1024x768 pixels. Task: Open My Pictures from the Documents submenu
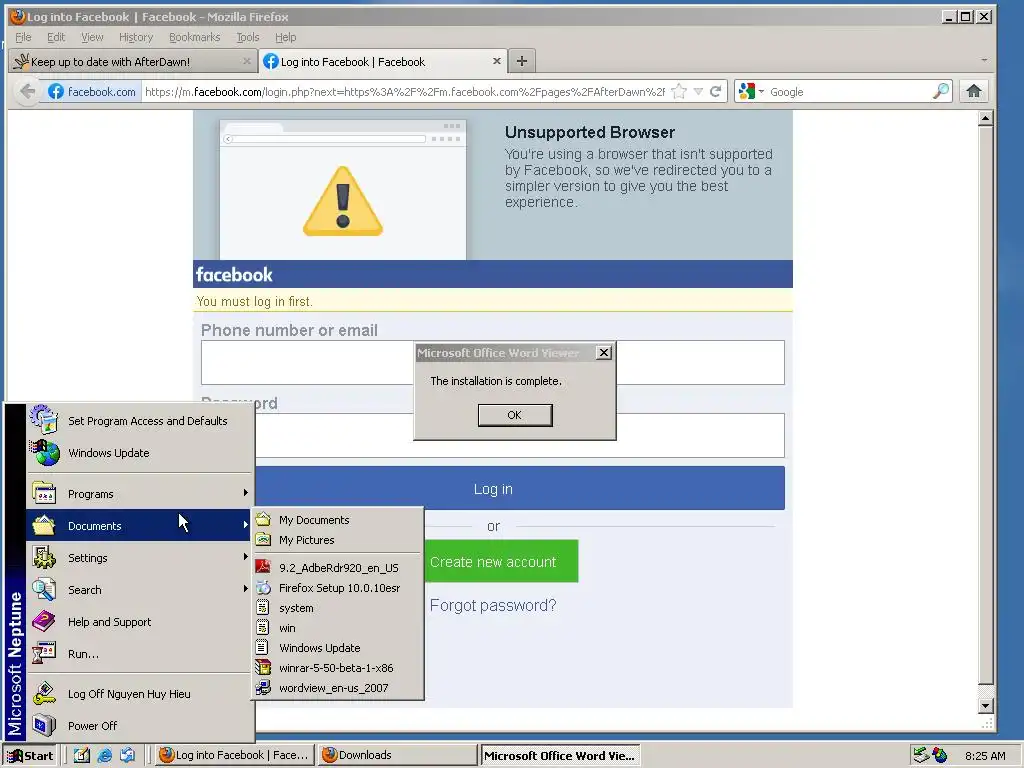click(x=338, y=540)
